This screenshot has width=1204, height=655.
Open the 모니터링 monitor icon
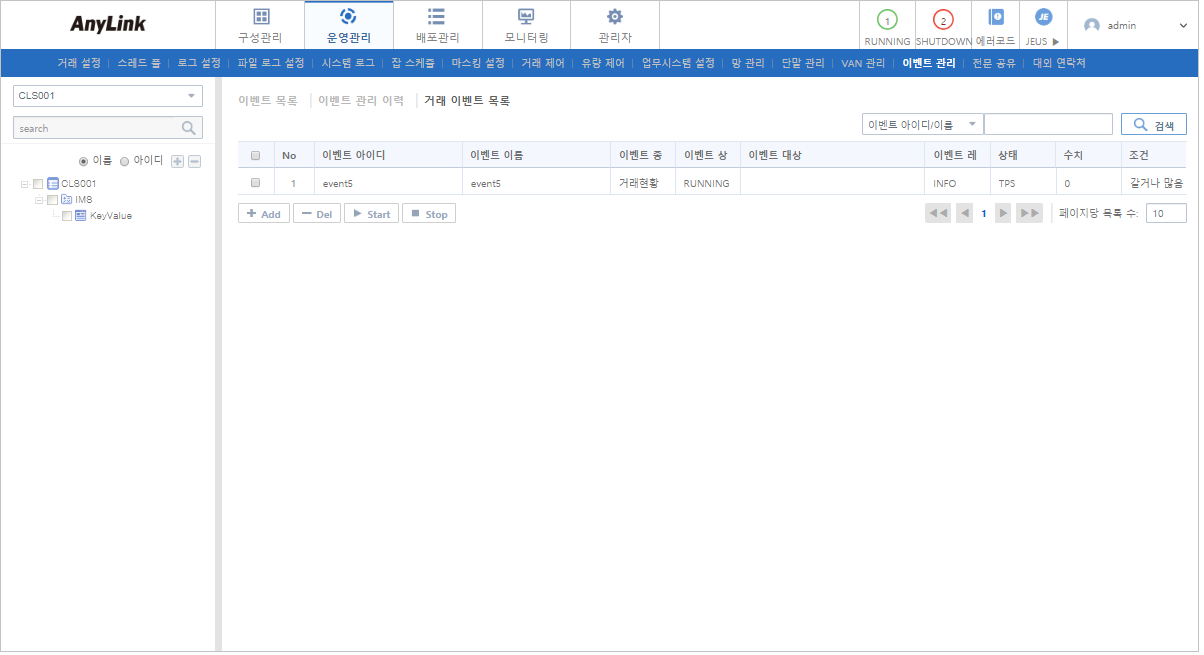point(526,17)
